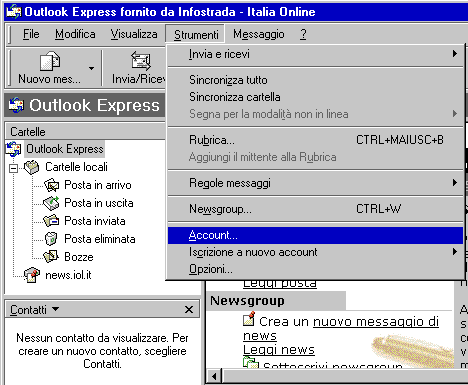Select the Posta in uscita folder icon
468x385 pixels.
pyautogui.click(x=51, y=203)
